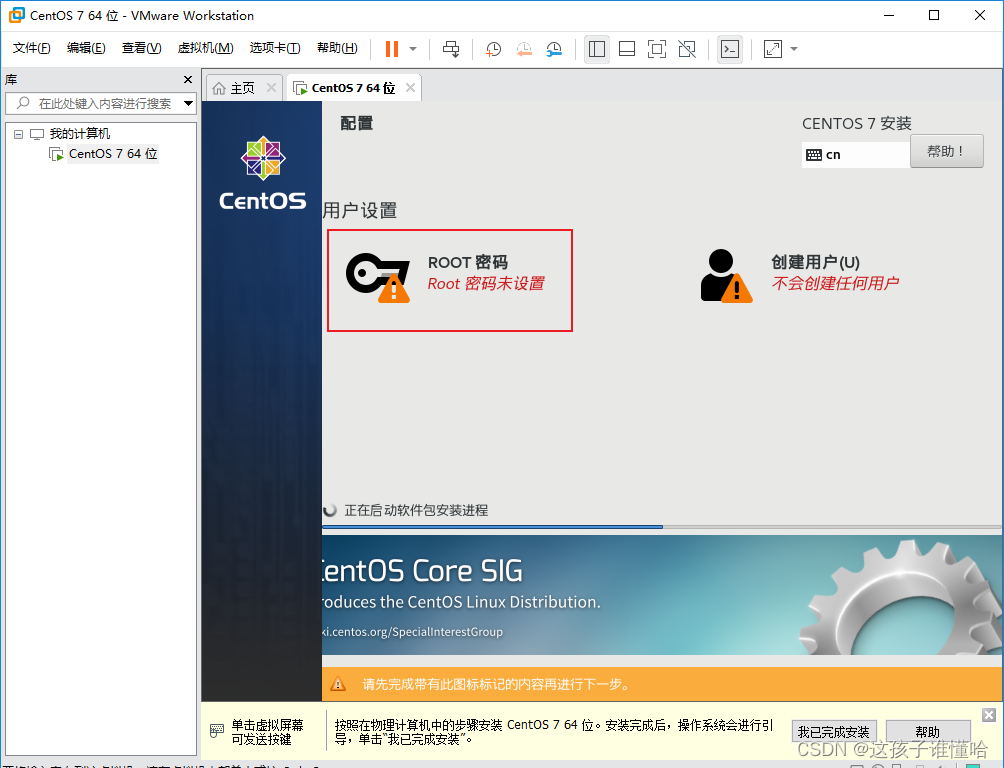Maximize the VMware Workstation window
The image size is (1004, 768).
pyautogui.click(x=934, y=15)
